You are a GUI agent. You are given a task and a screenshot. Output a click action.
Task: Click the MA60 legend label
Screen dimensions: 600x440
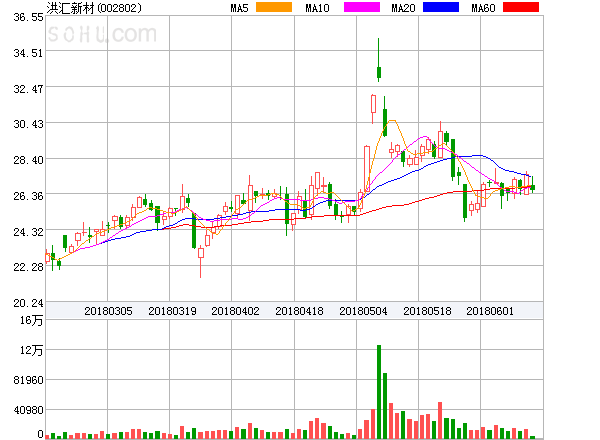483,8
